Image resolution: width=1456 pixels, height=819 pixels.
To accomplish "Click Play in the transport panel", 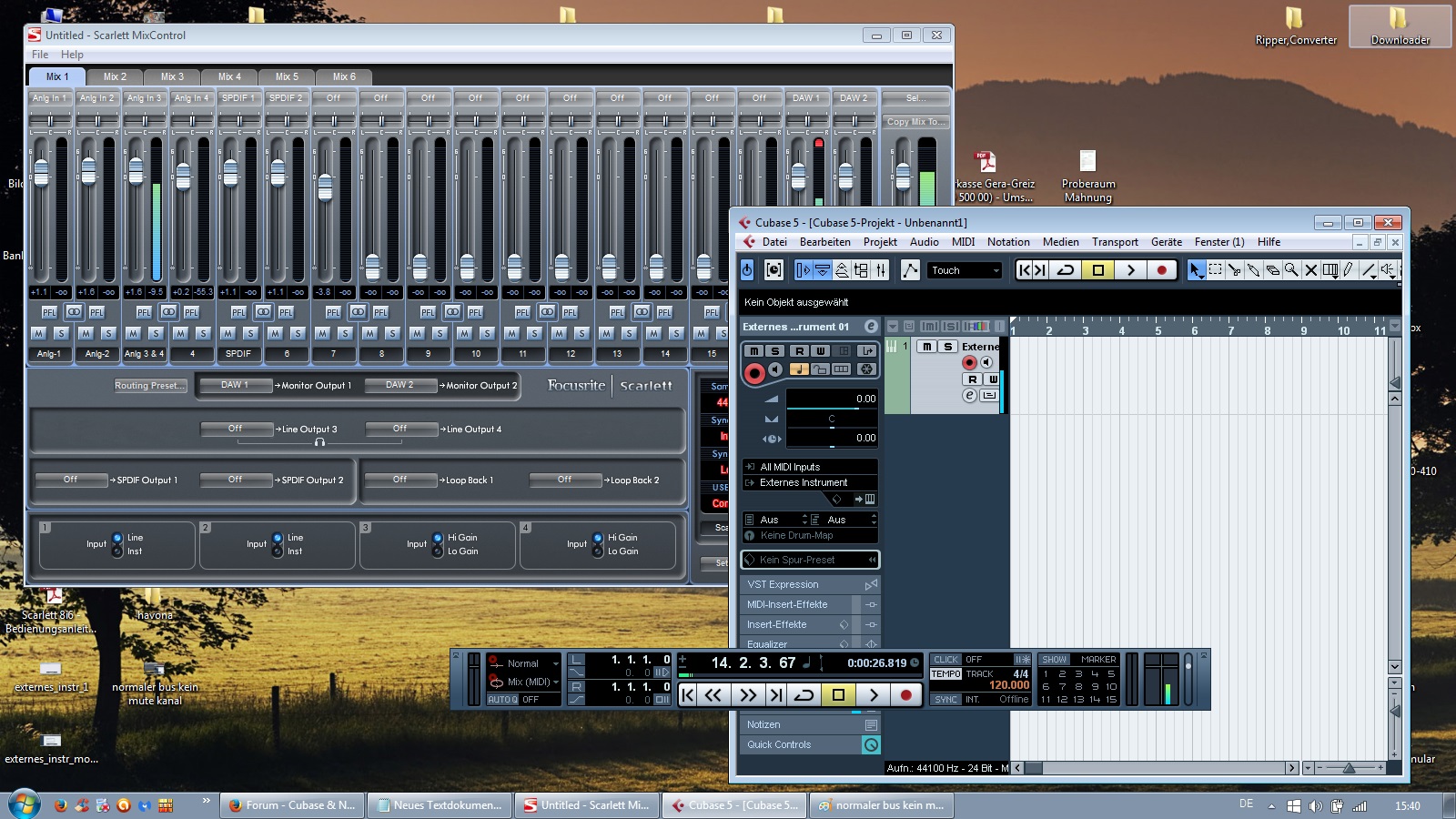I will tap(873, 695).
